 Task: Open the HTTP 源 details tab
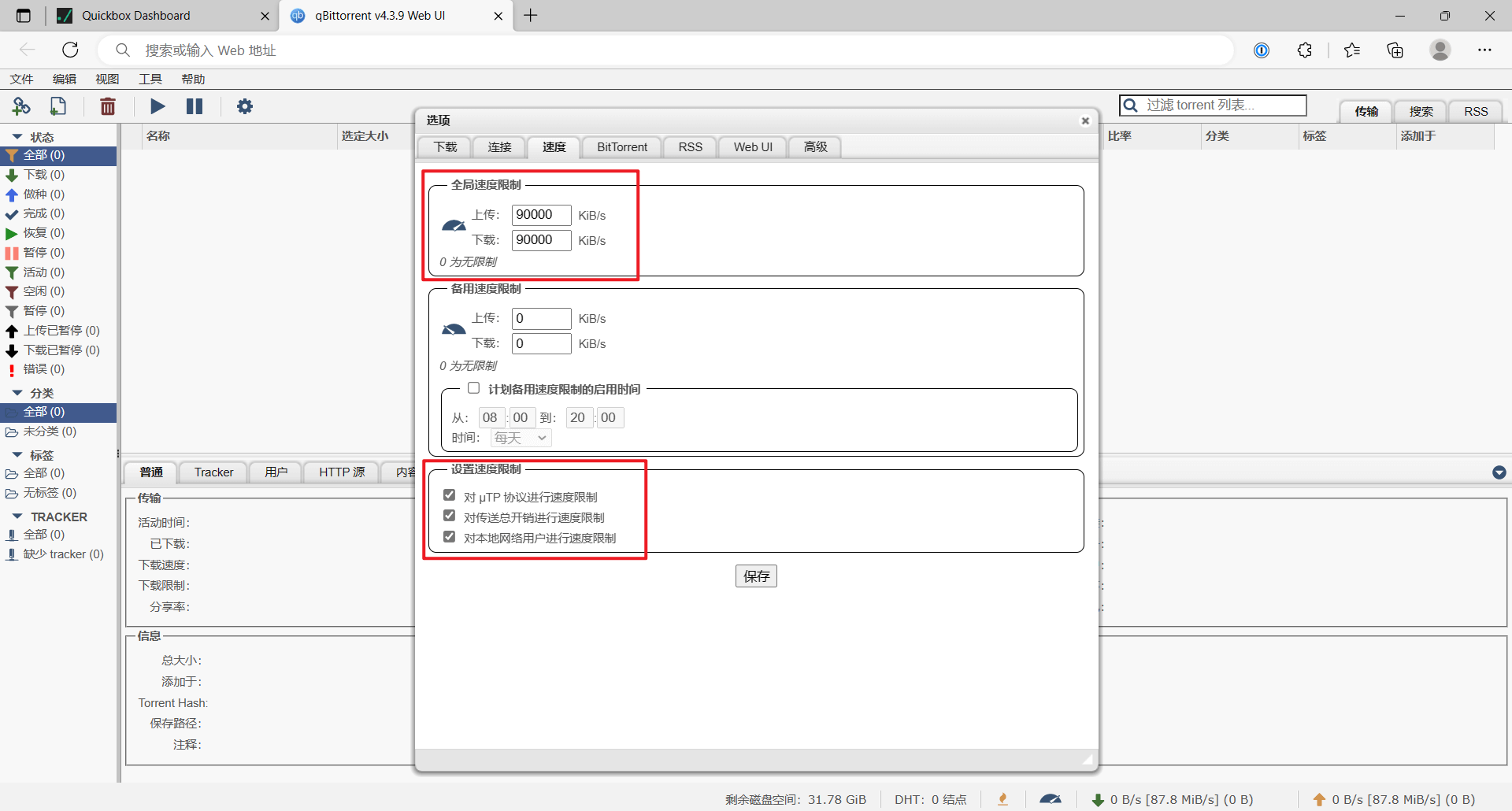tap(342, 472)
